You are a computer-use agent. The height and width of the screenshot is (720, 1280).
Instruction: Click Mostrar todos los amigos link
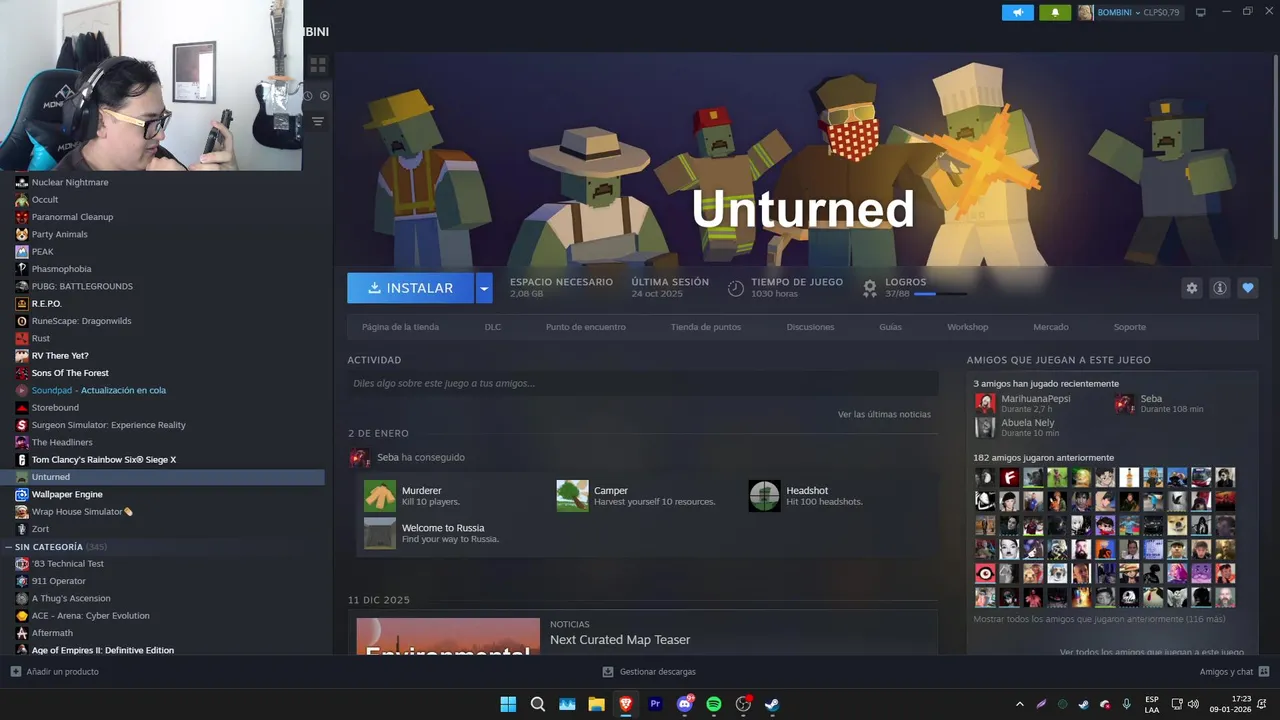1099,619
